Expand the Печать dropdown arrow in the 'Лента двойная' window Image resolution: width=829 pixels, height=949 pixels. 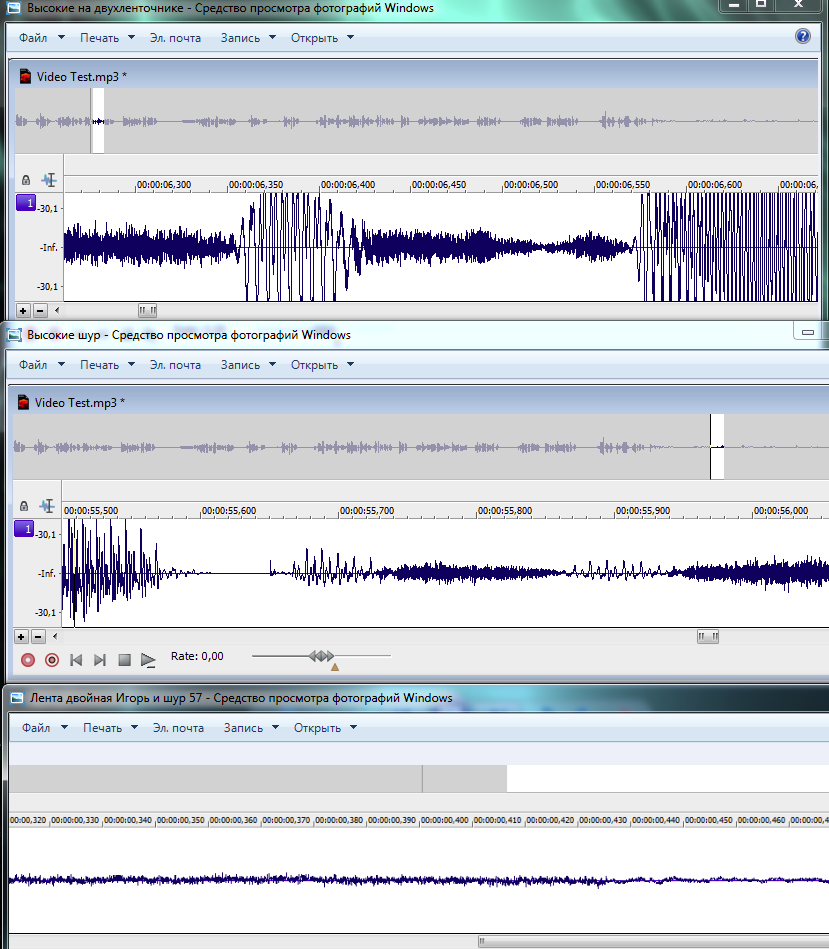click(x=134, y=727)
